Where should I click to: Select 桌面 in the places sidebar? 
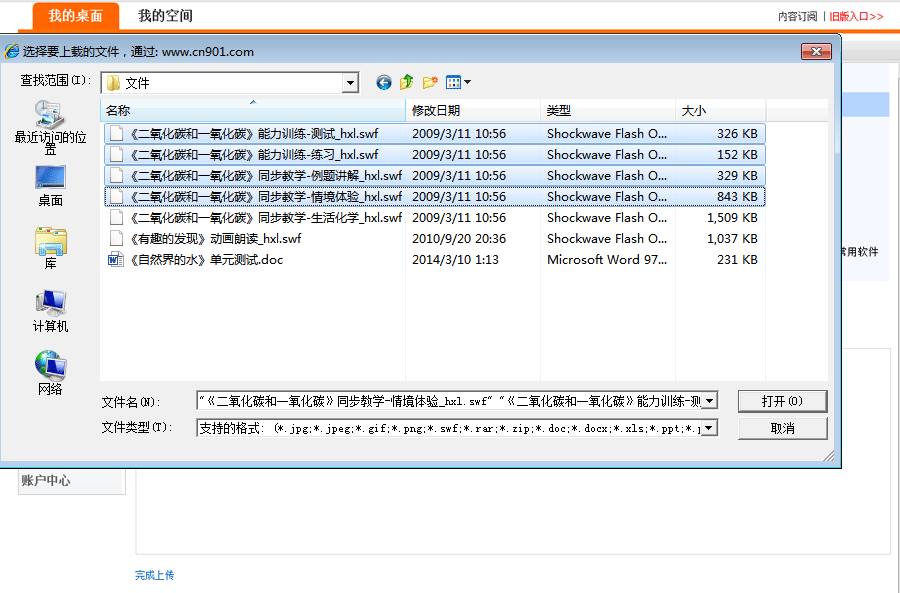50,187
